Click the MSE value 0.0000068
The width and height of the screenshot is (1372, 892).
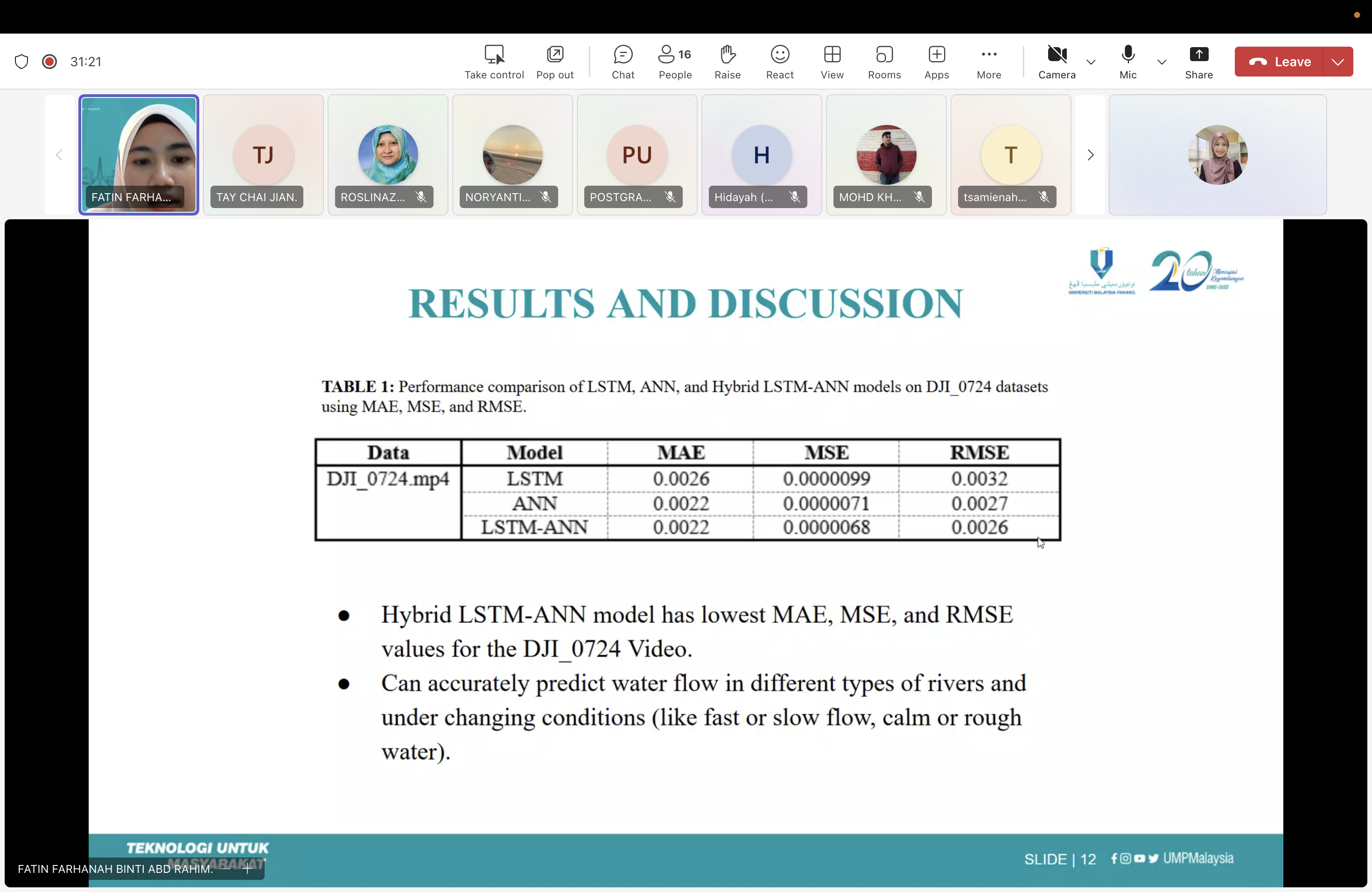coord(826,527)
